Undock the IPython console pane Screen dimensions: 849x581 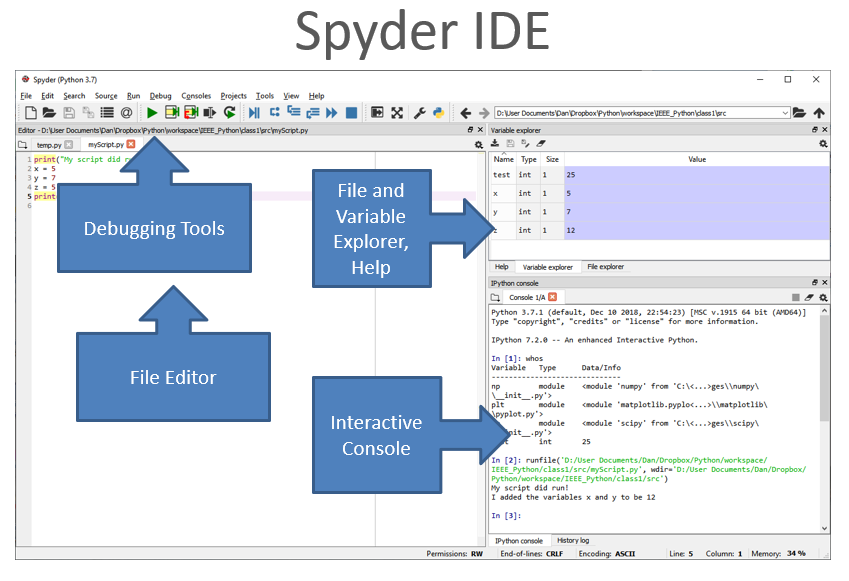coord(815,282)
